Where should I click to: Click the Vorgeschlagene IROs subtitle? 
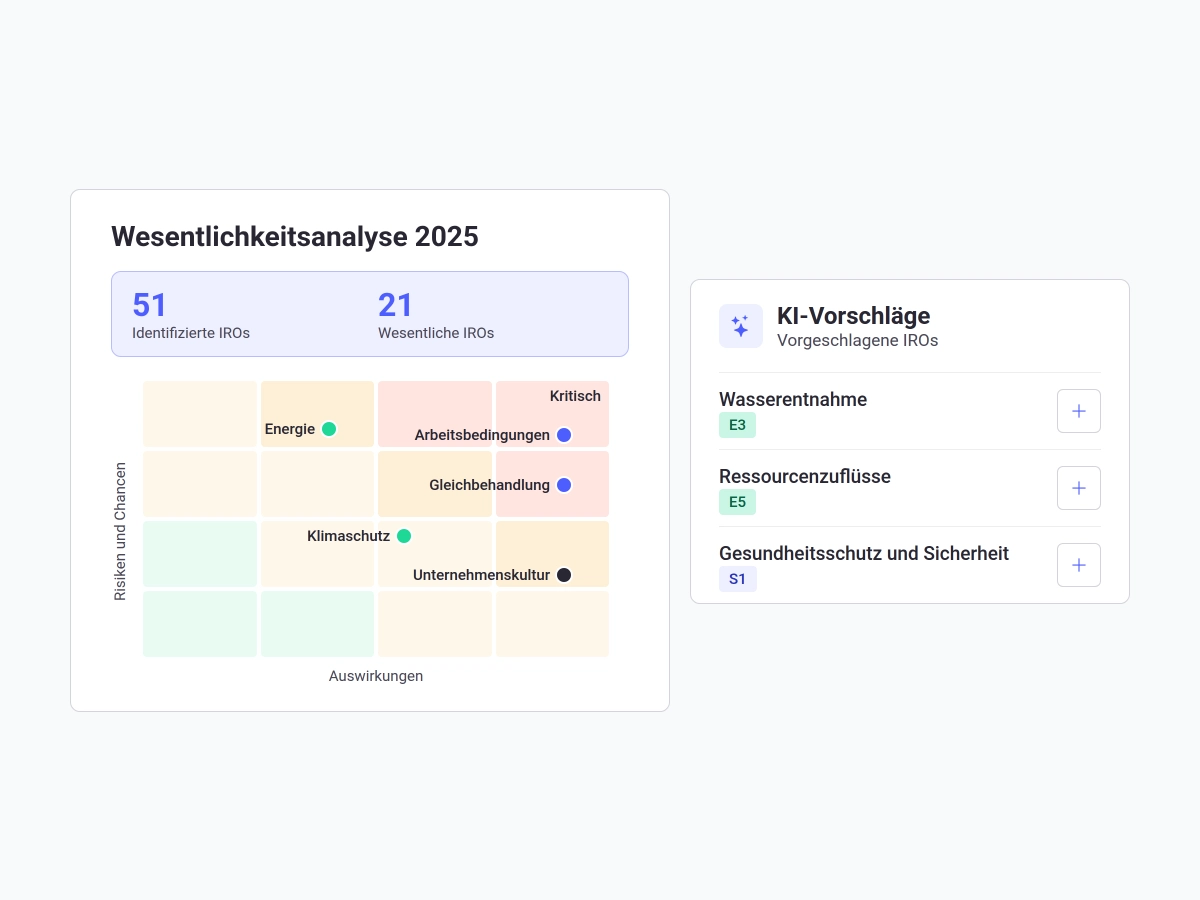[857, 340]
